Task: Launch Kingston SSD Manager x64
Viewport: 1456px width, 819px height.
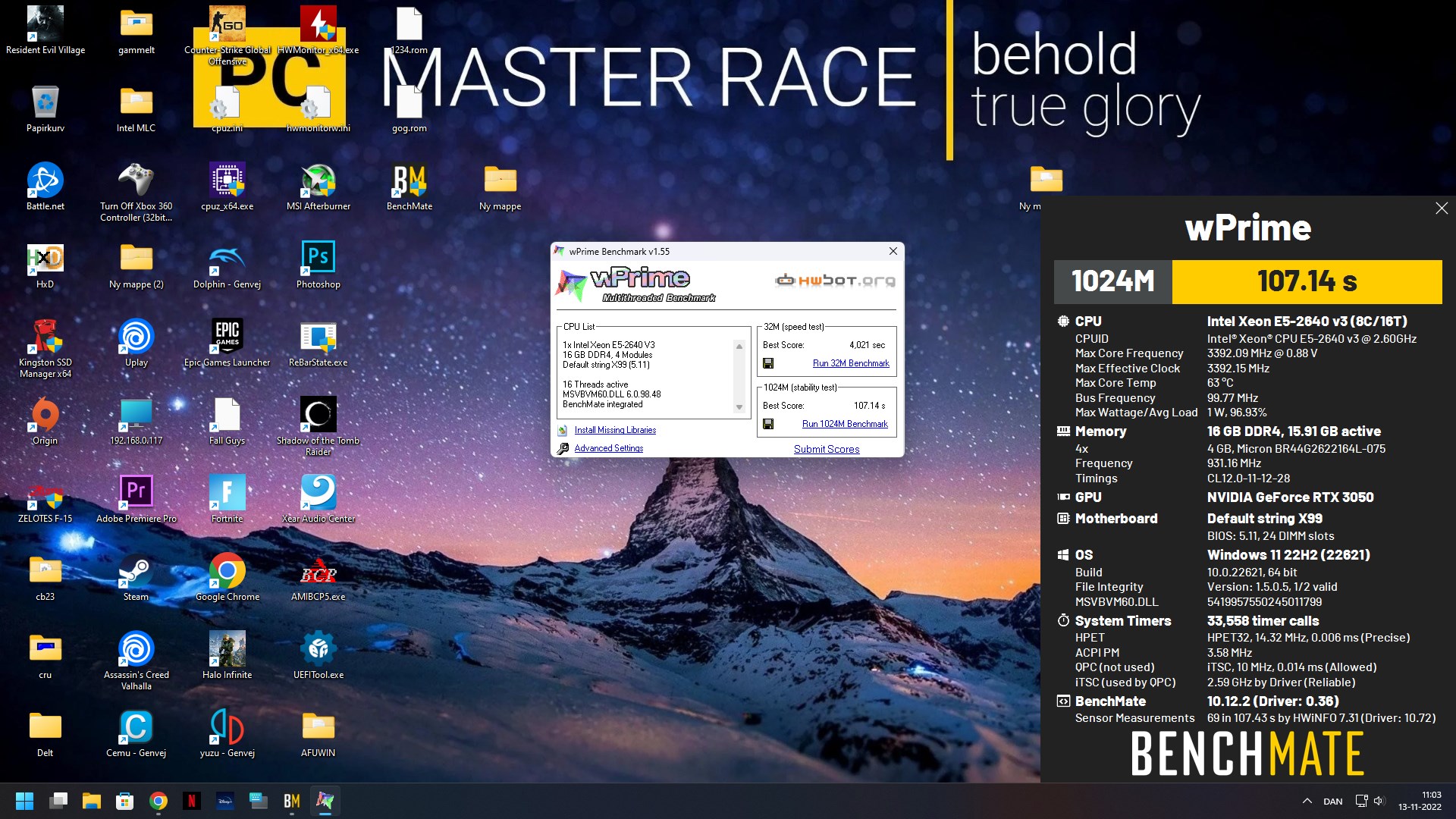Action: pyautogui.click(x=45, y=348)
